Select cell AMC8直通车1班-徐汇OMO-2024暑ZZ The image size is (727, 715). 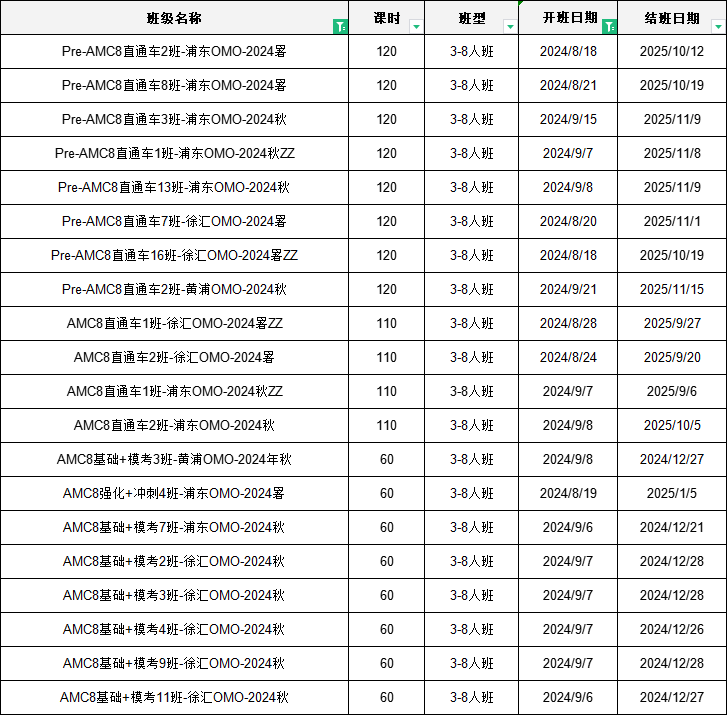[174, 324]
